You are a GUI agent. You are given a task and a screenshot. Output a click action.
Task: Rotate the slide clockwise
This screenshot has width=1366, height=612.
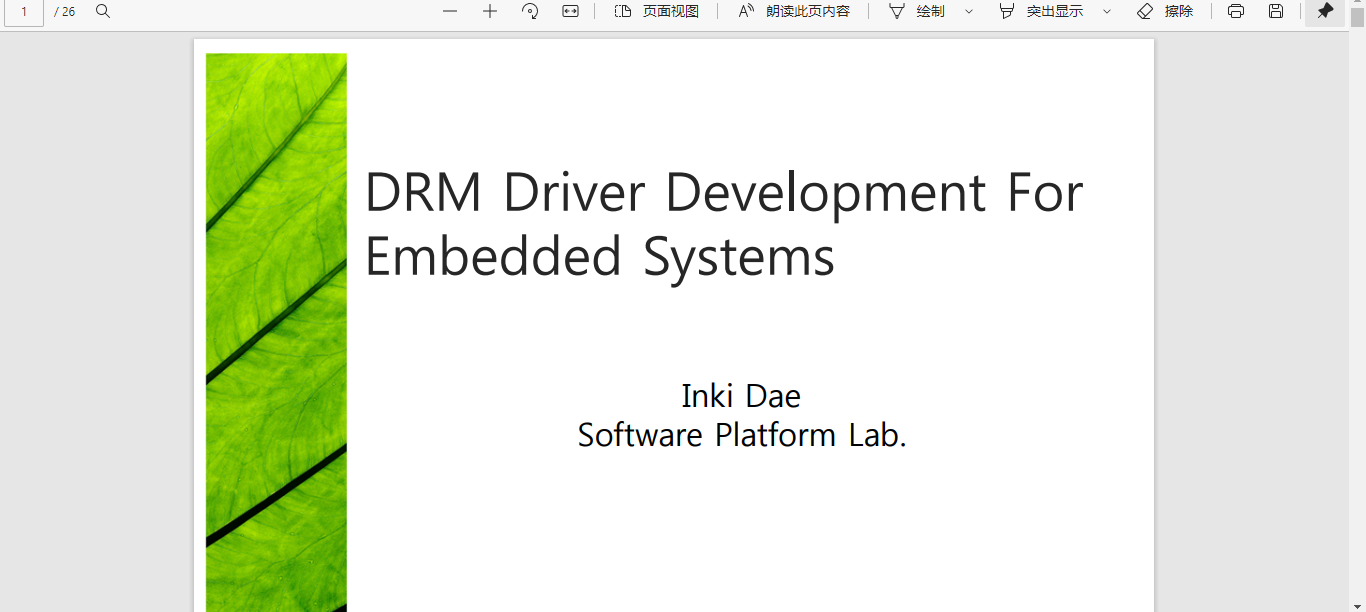click(530, 11)
